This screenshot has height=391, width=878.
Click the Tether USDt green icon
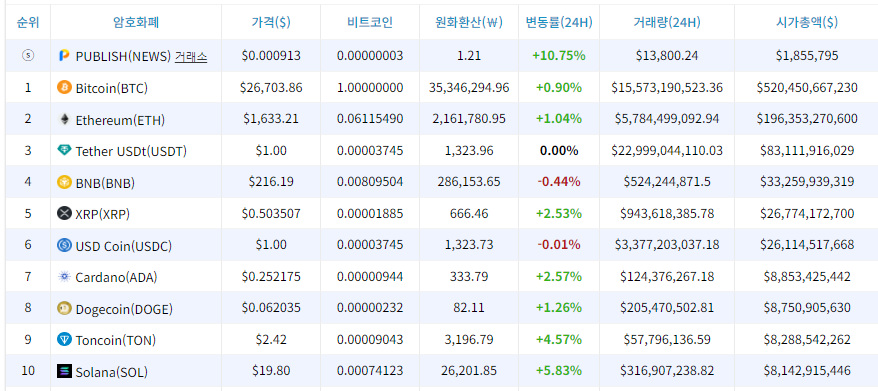coord(64,150)
